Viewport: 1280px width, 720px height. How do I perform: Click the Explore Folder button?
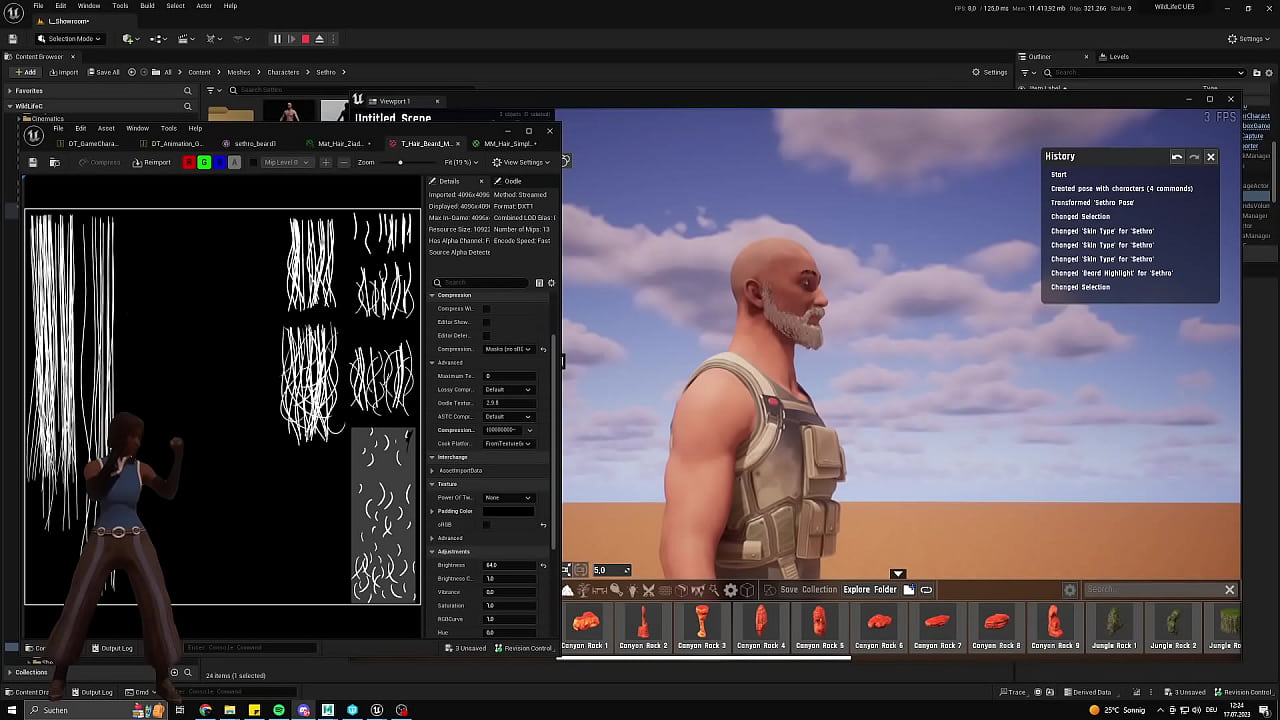(870, 590)
